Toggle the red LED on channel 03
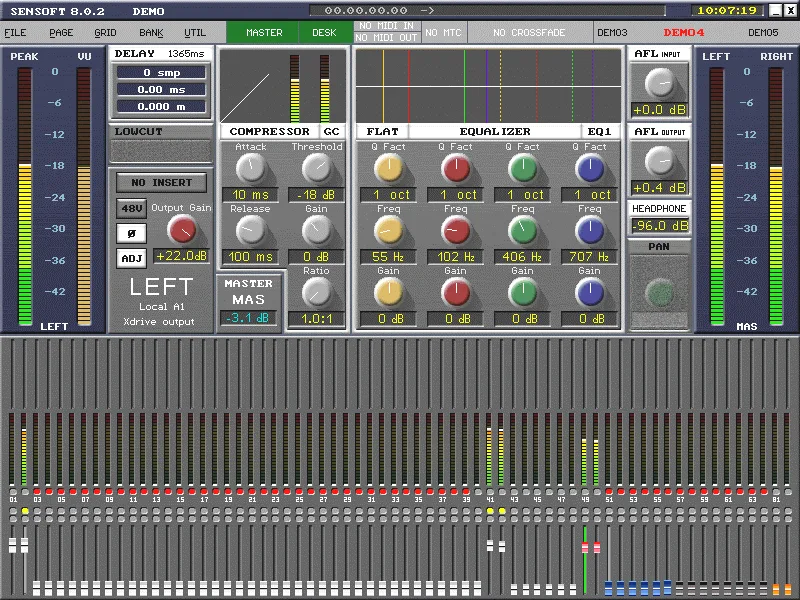 point(37,492)
